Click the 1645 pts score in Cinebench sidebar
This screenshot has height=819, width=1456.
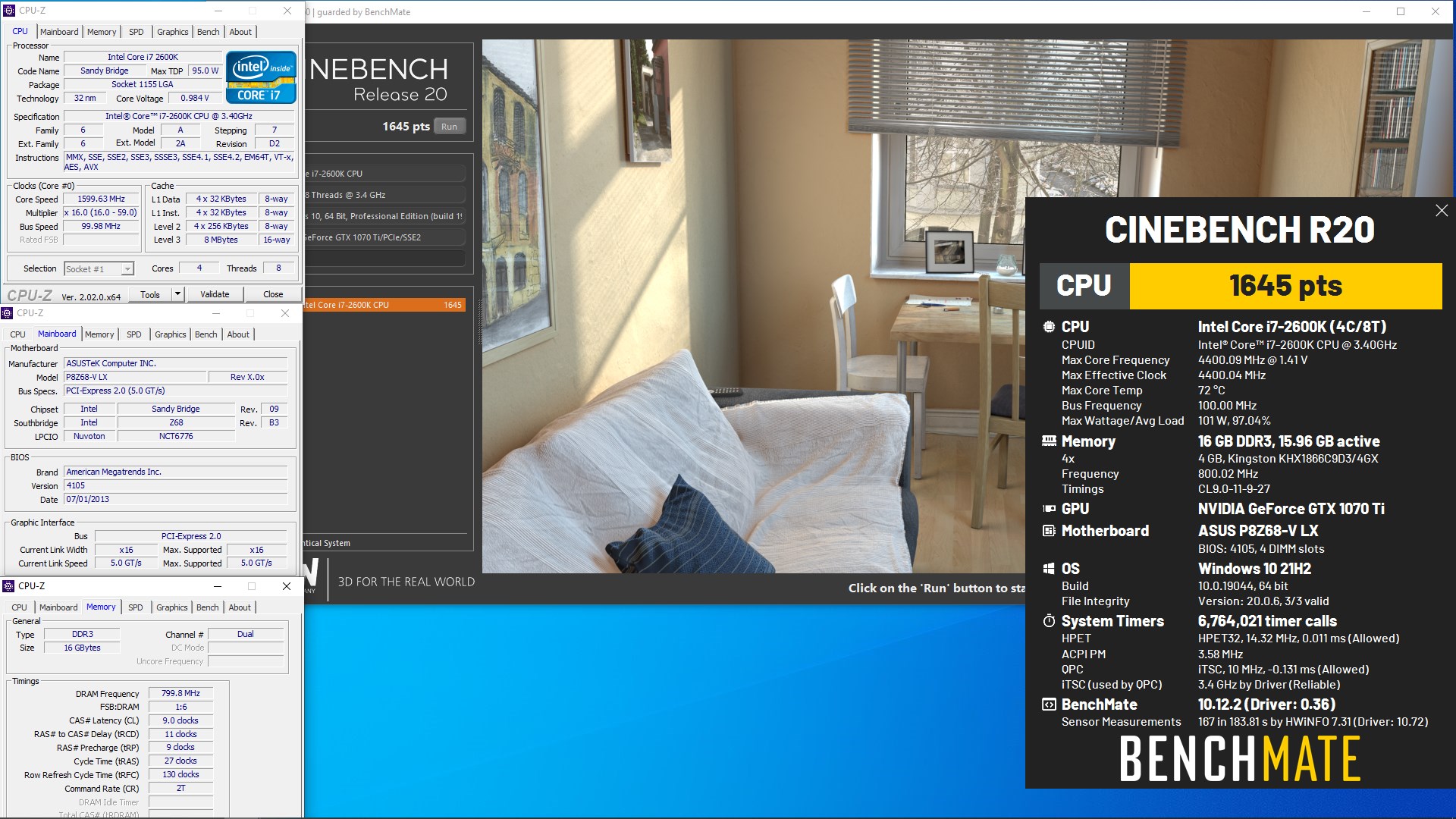(406, 127)
